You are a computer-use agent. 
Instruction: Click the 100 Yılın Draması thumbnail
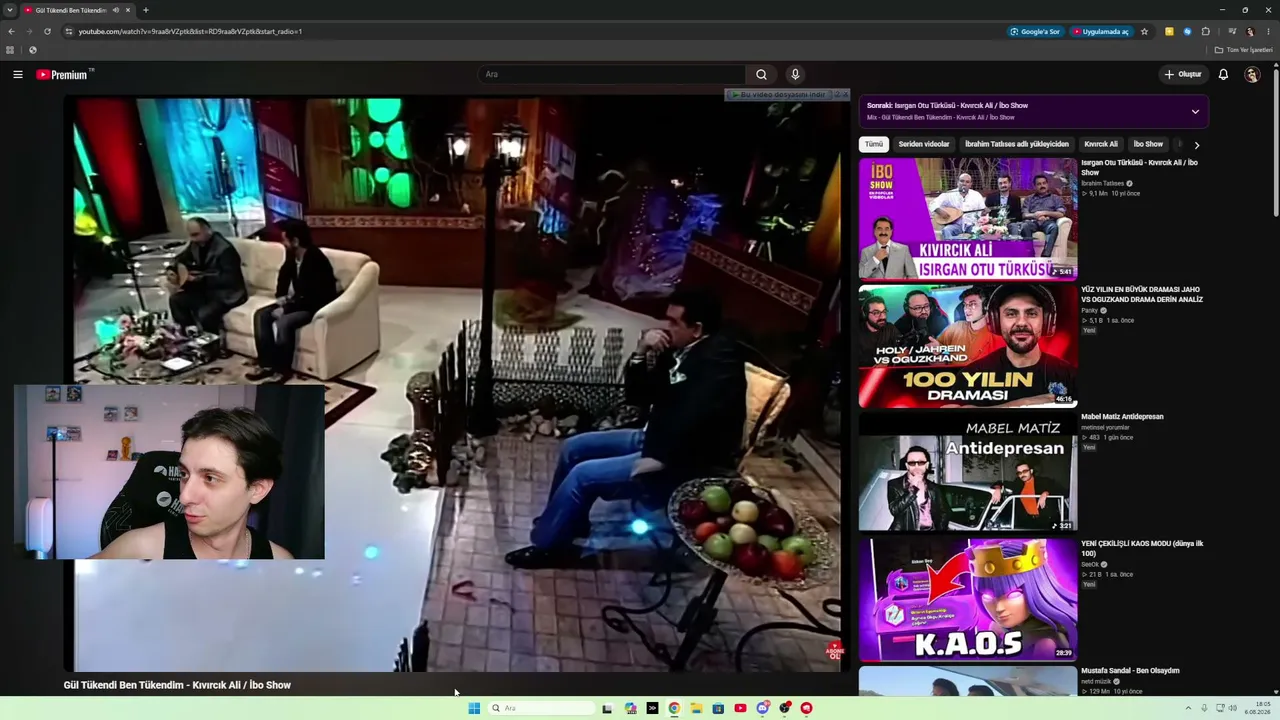pyautogui.click(x=968, y=346)
